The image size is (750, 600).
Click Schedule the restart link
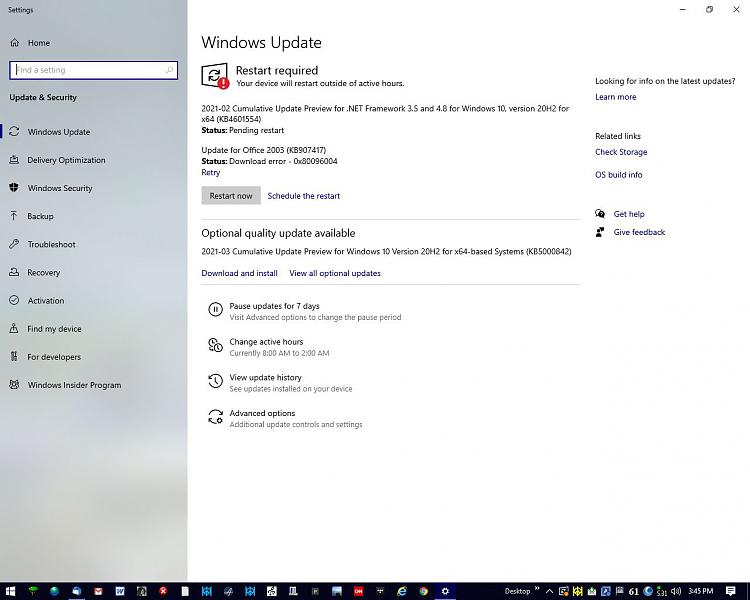(x=304, y=196)
